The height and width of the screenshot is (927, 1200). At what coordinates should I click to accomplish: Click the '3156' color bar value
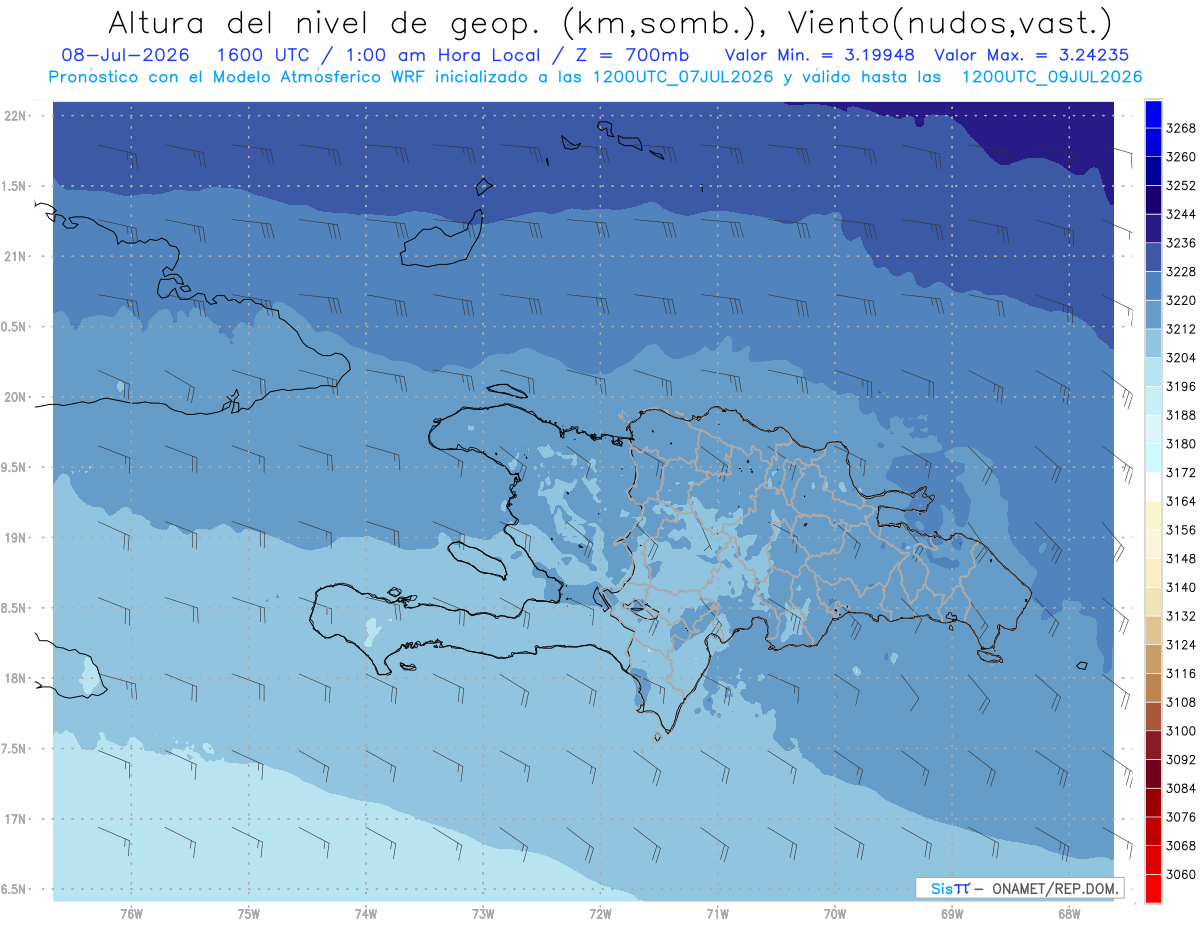[x=1181, y=530]
